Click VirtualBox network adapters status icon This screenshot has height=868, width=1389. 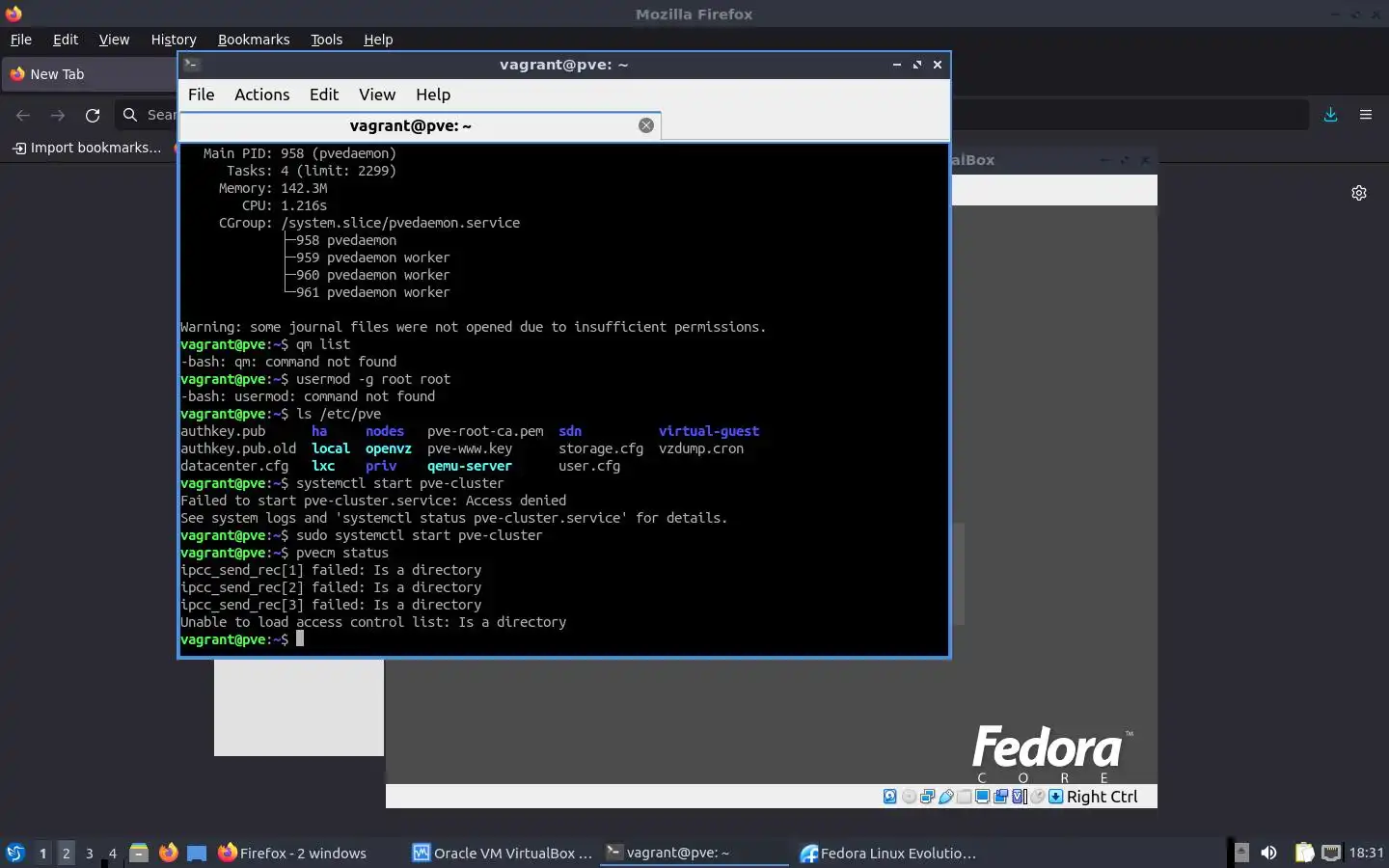tap(927, 797)
